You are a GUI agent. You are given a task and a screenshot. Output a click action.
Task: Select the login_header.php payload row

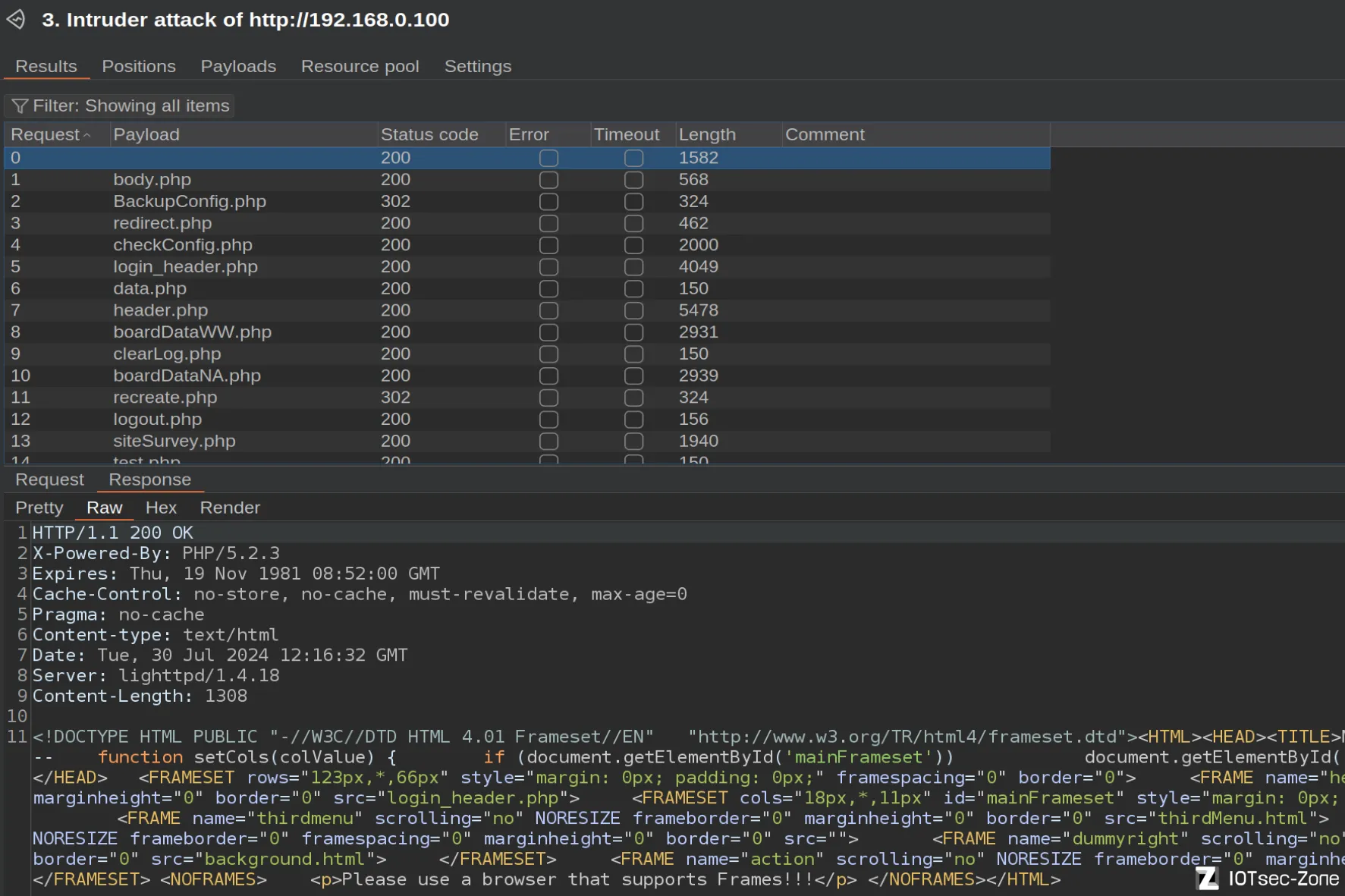pyautogui.click(x=527, y=267)
